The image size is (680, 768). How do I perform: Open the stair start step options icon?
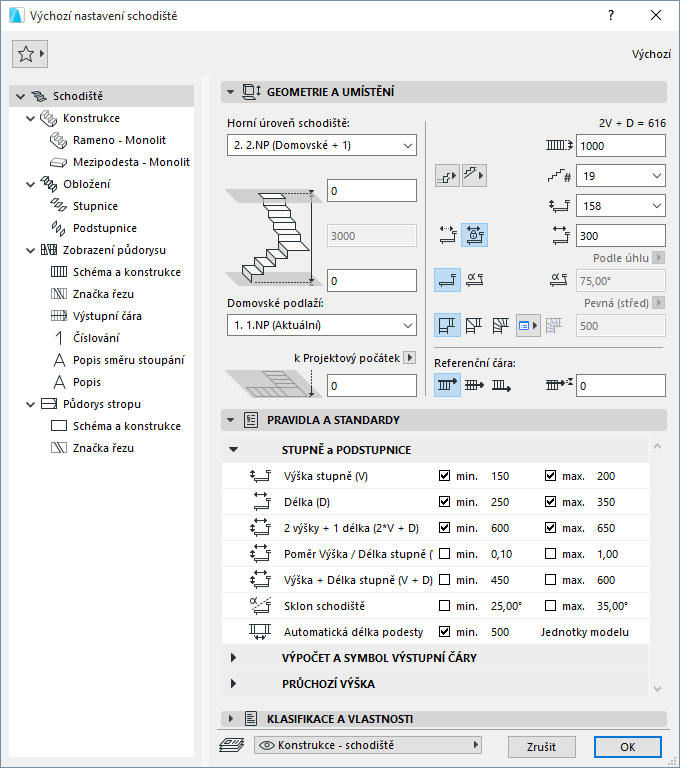[447, 175]
